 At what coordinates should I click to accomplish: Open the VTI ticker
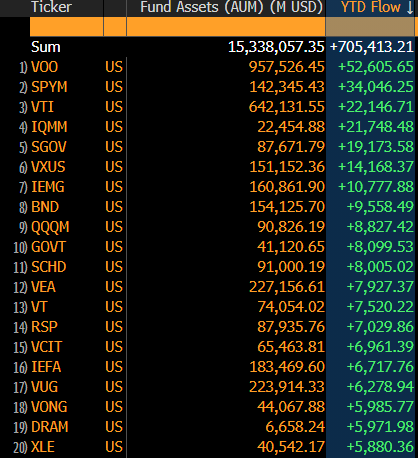(42, 107)
